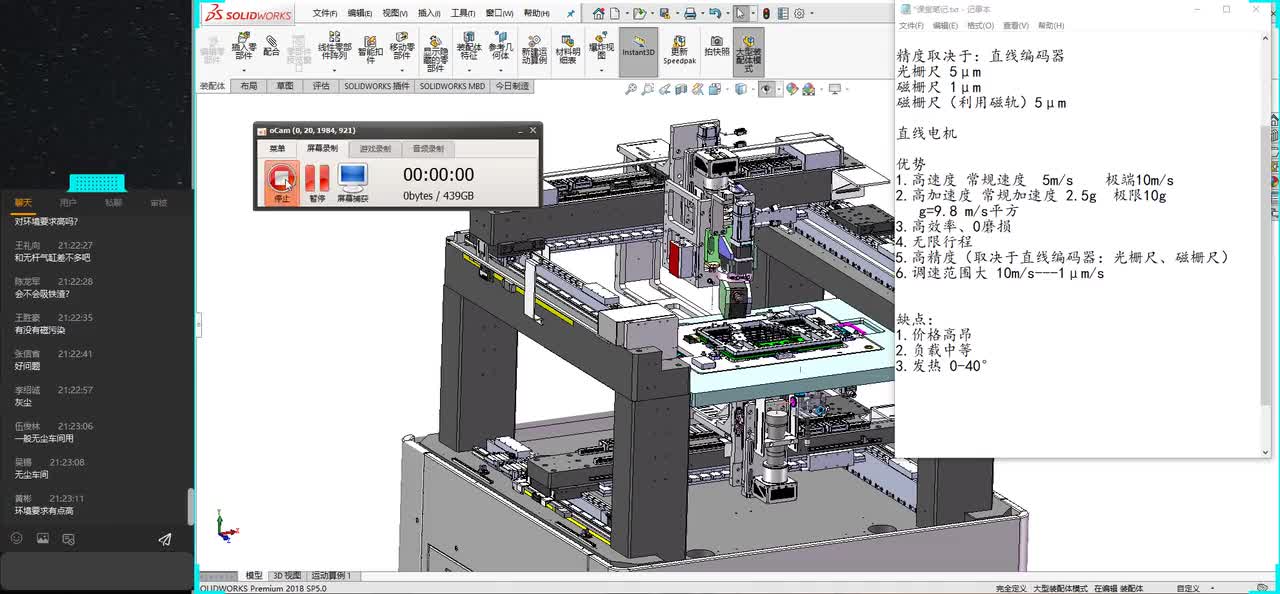Toggle Large Assembly Mode (大型装配体模式)
This screenshot has height=594, width=1280.
[748, 51]
